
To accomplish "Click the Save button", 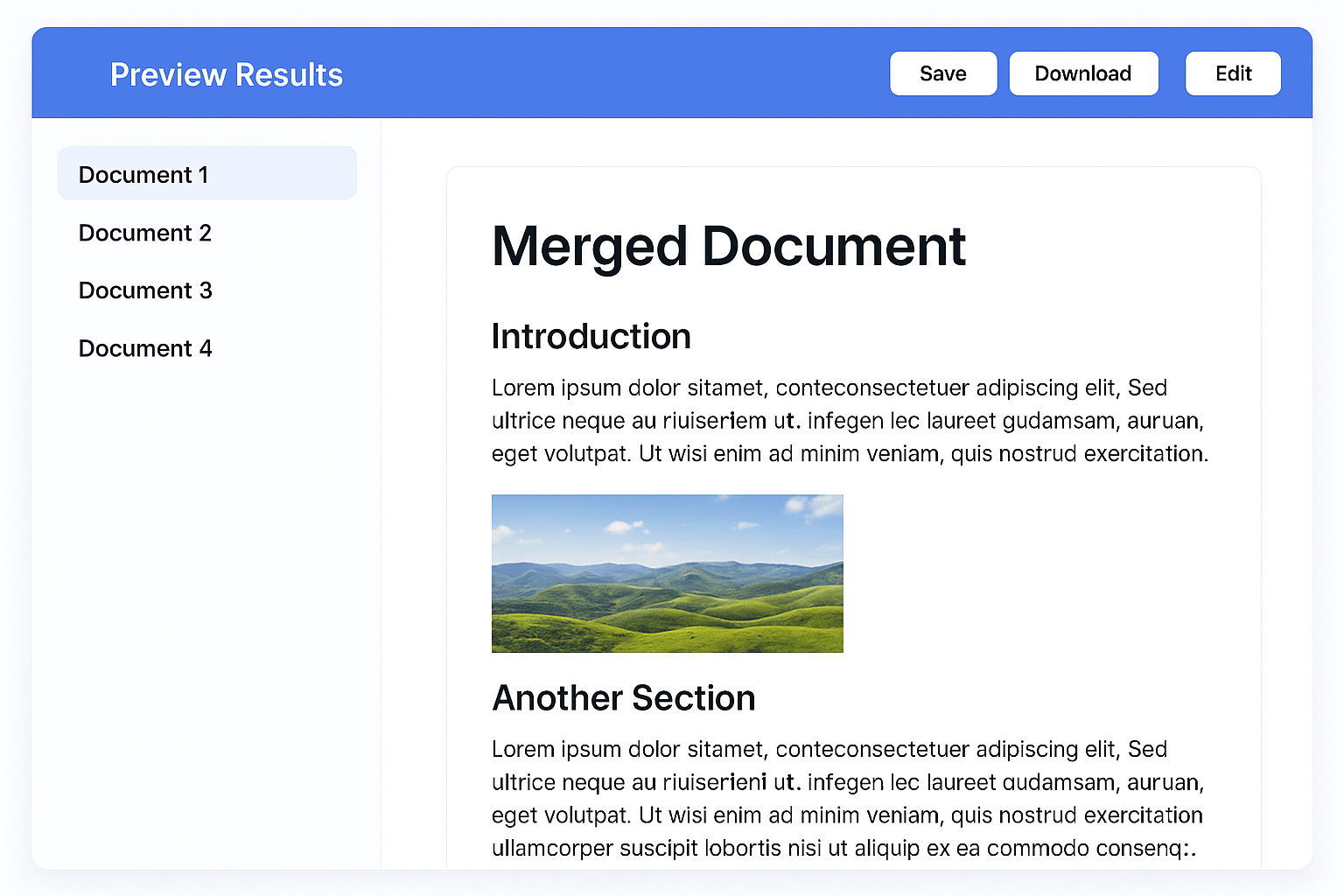I will click(x=942, y=73).
